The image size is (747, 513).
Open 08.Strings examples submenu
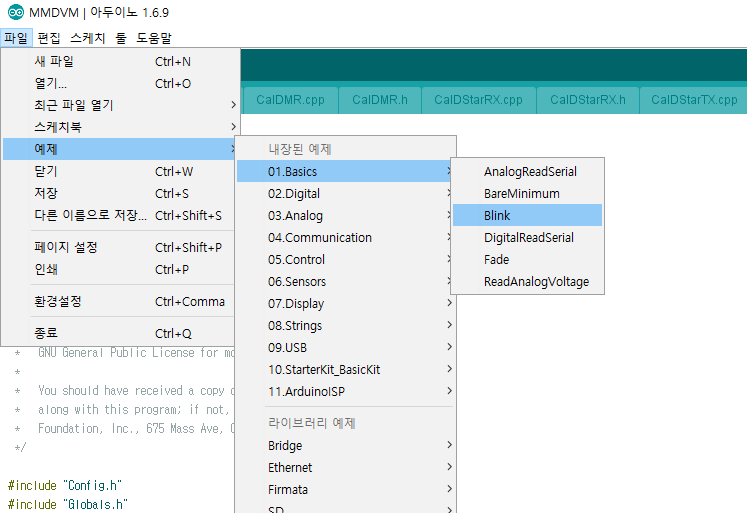(346, 325)
